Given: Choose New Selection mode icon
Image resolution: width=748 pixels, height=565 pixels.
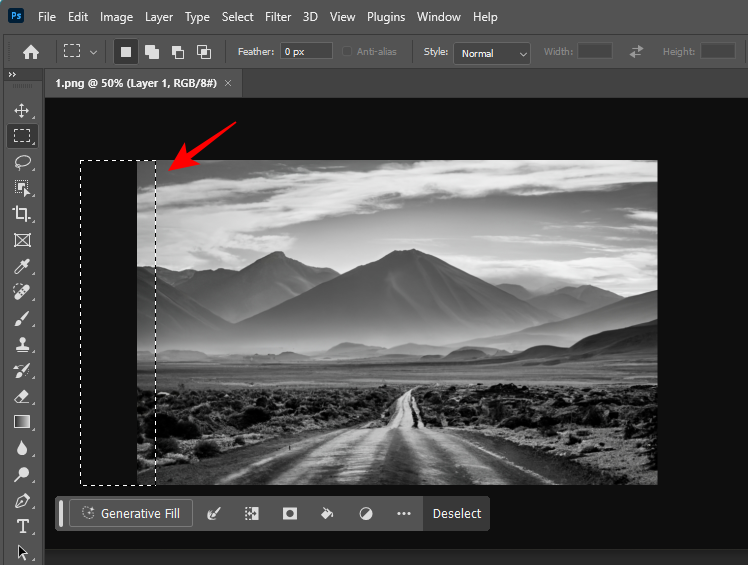Looking at the screenshot, I should click(x=125, y=52).
